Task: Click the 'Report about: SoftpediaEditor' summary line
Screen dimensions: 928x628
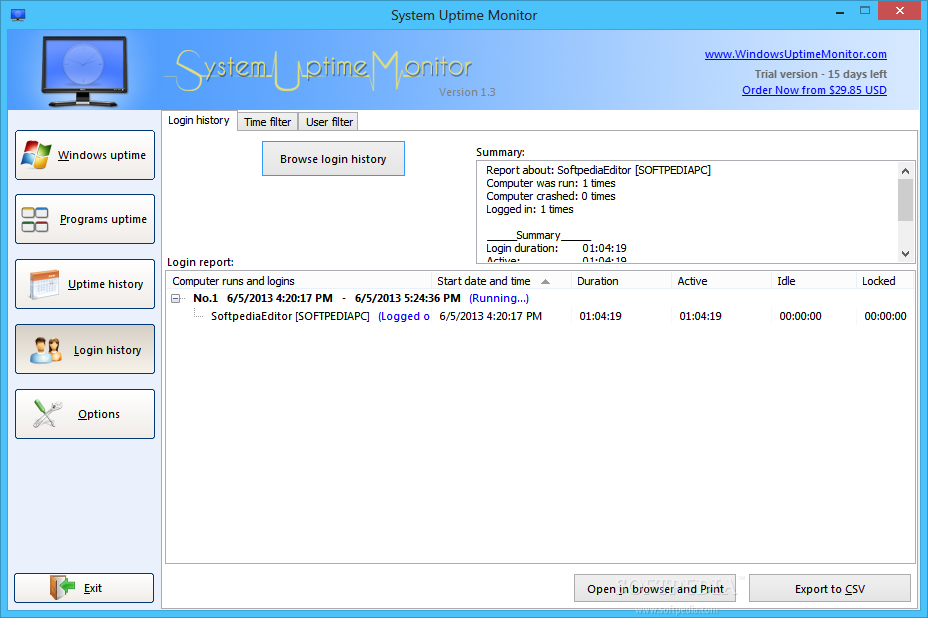Action: point(598,170)
